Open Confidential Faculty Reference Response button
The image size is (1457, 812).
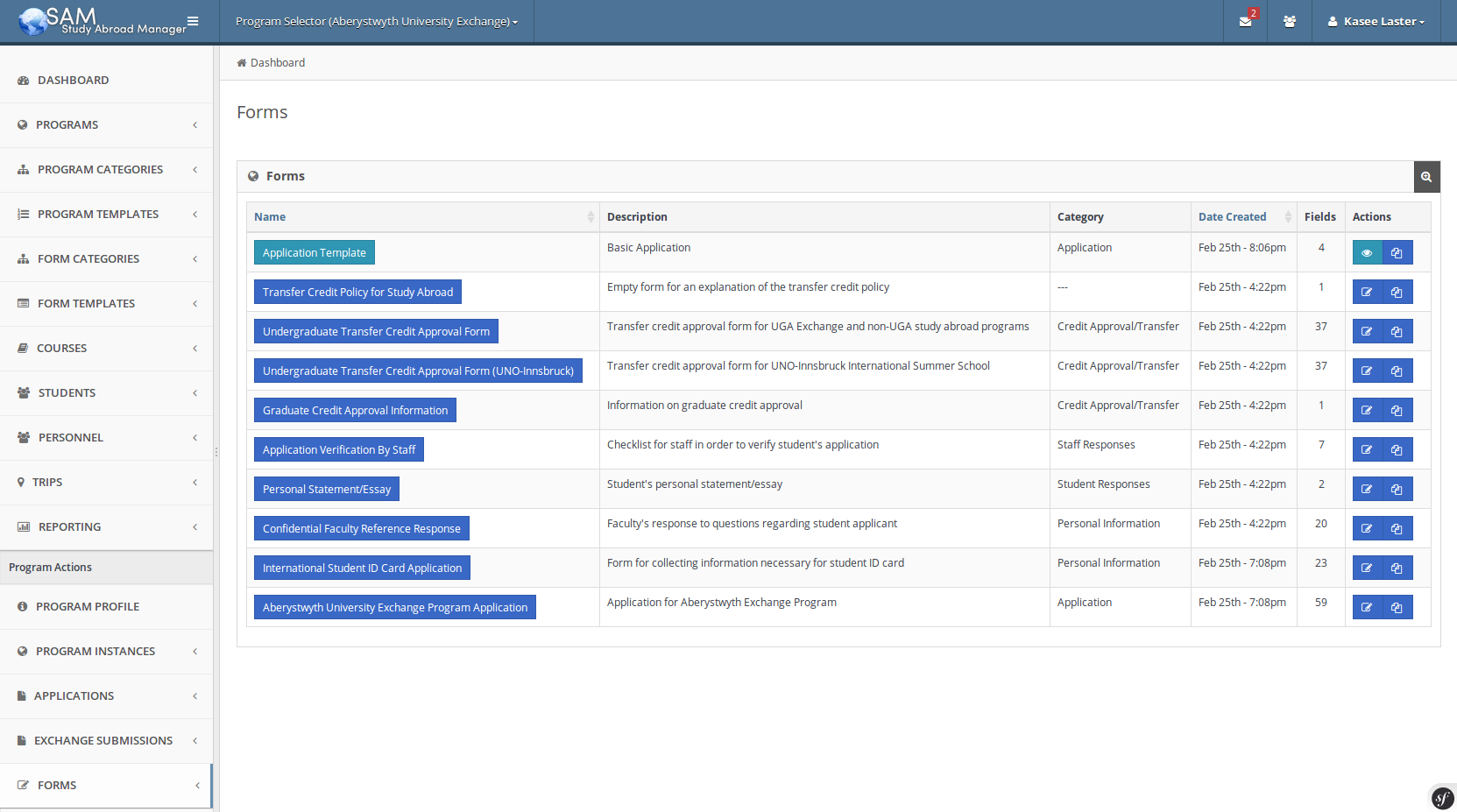coord(362,528)
